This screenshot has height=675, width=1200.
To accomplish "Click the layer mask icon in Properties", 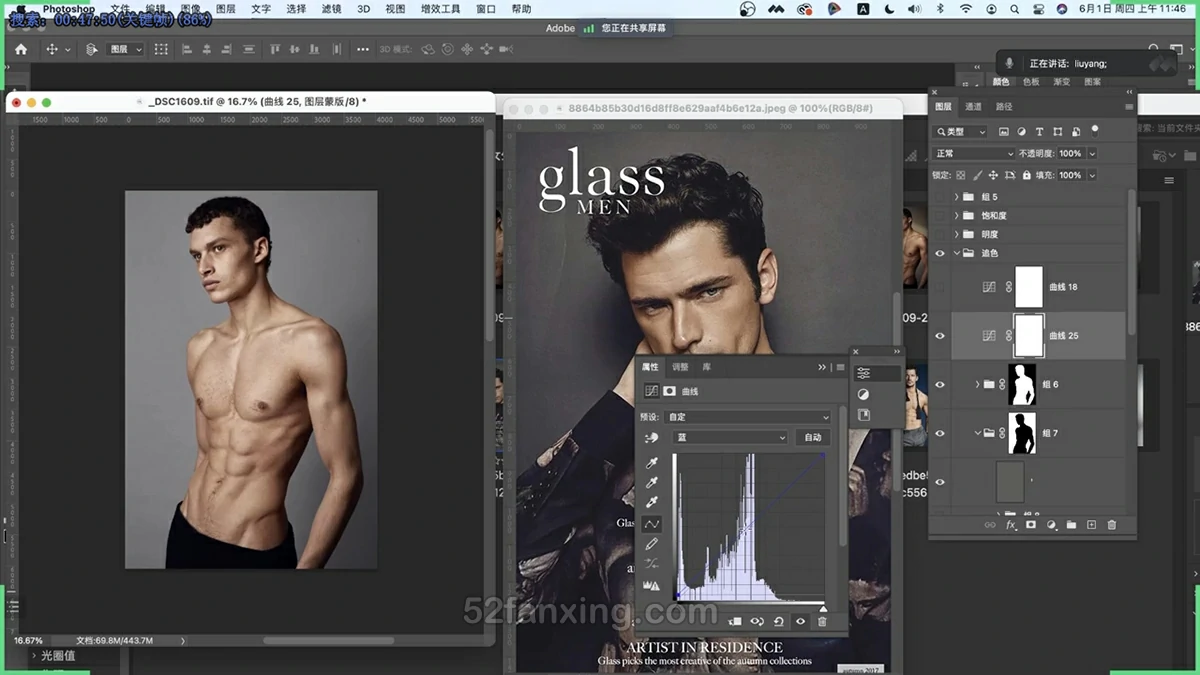I will click(x=669, y=391).
